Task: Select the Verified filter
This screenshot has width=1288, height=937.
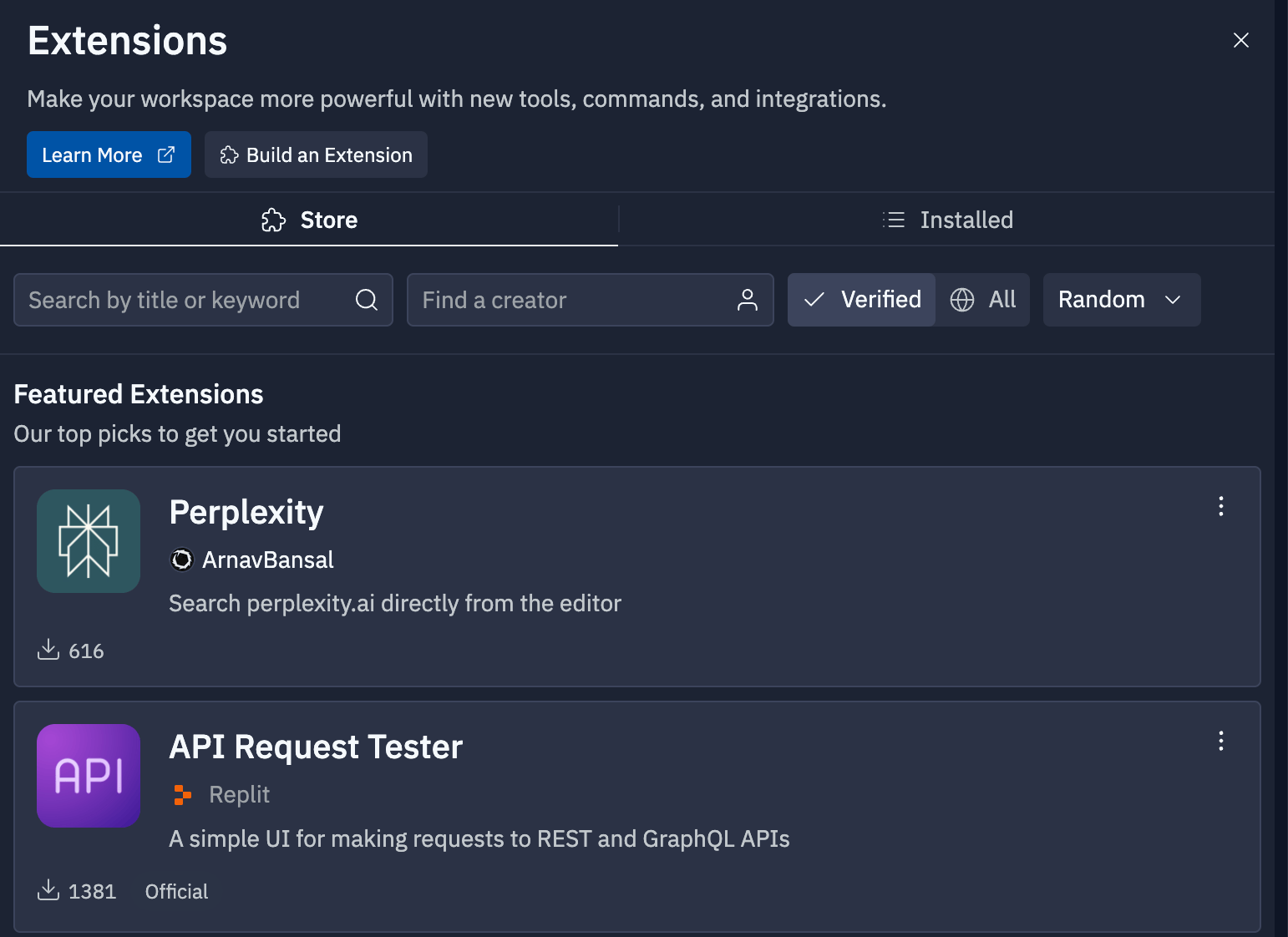Action: 861,300
